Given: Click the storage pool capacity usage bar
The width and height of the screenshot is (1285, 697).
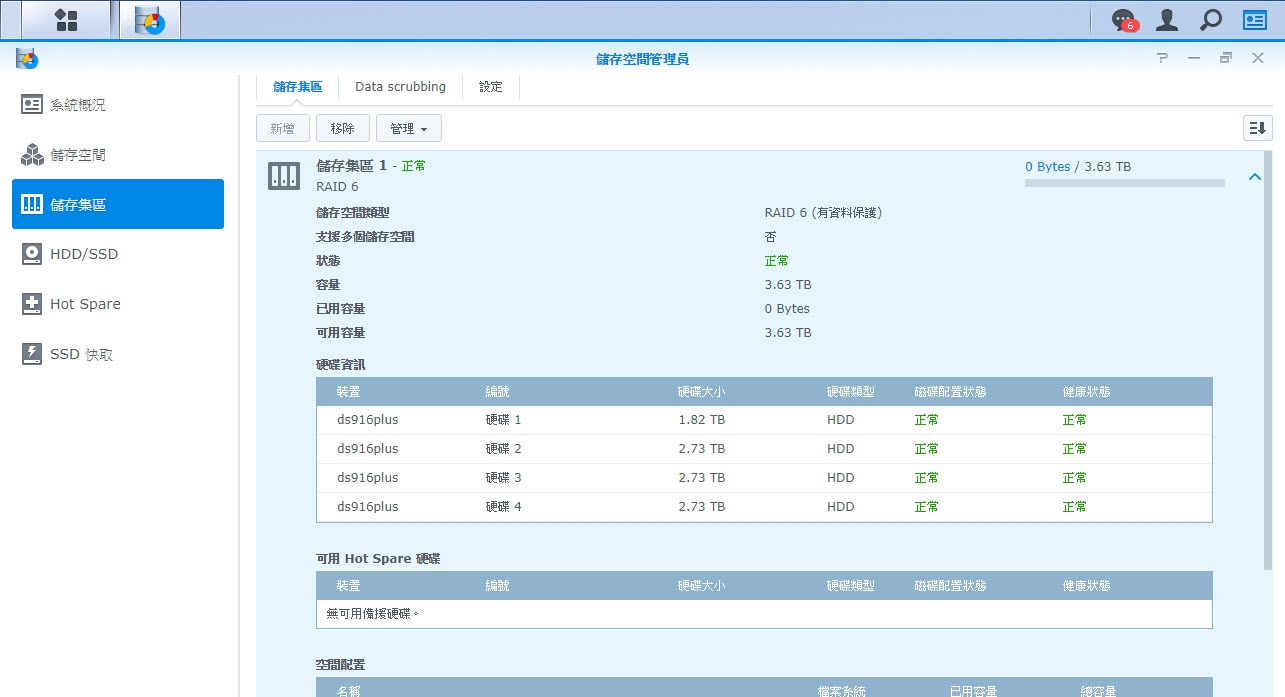Looking at the screenshot, I should click(1124, 183).
